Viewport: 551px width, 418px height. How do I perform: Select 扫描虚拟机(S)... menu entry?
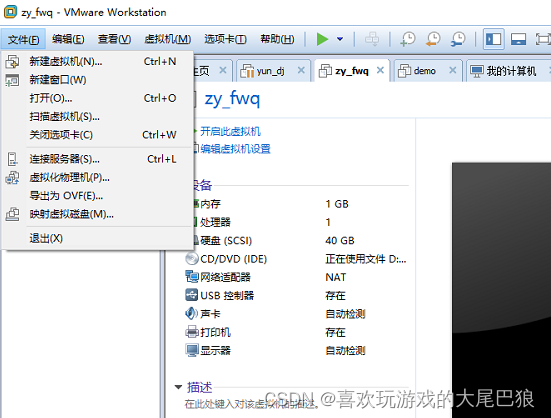coord(97,116)
